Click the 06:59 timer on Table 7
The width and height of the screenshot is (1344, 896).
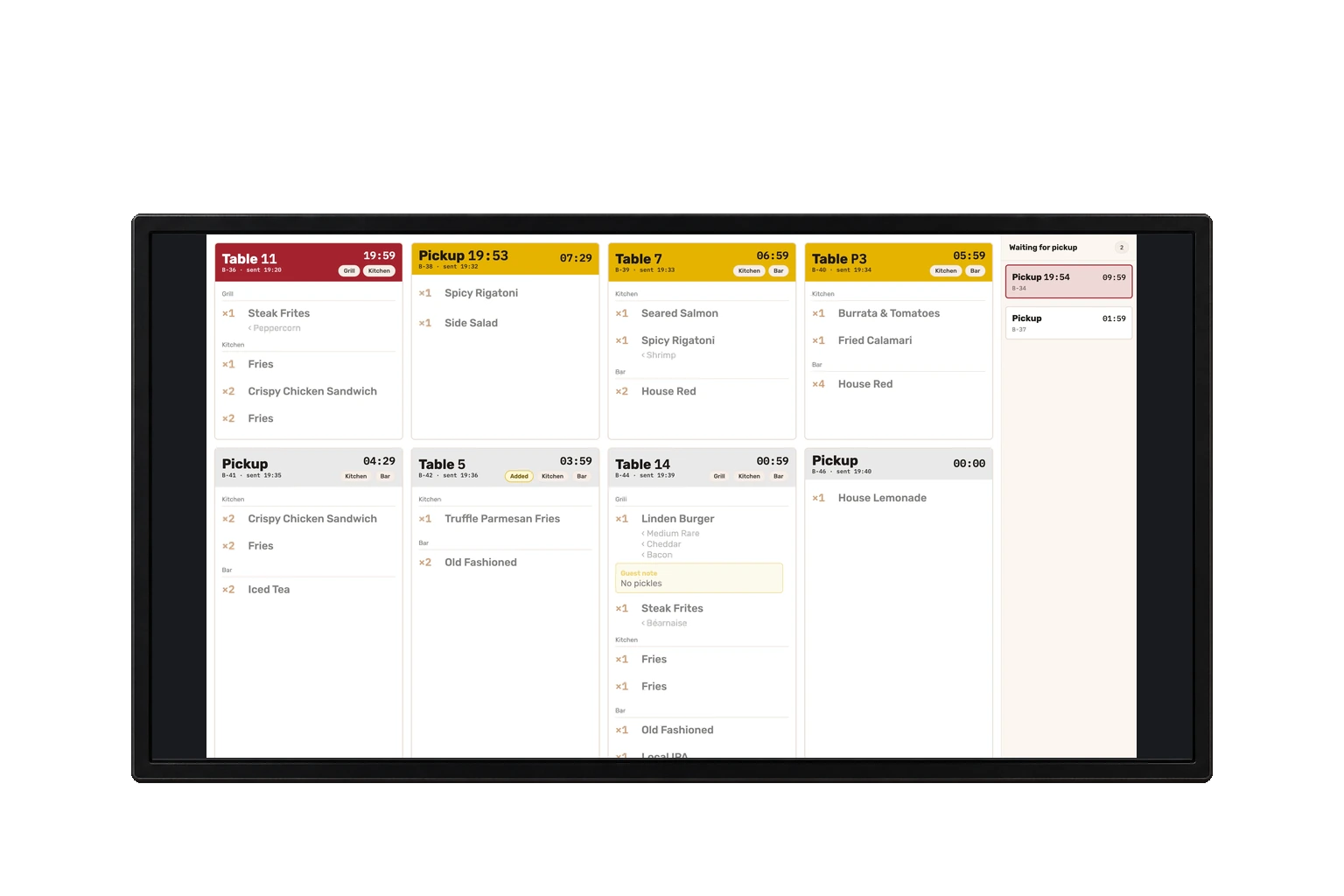(x=773, y=255)
